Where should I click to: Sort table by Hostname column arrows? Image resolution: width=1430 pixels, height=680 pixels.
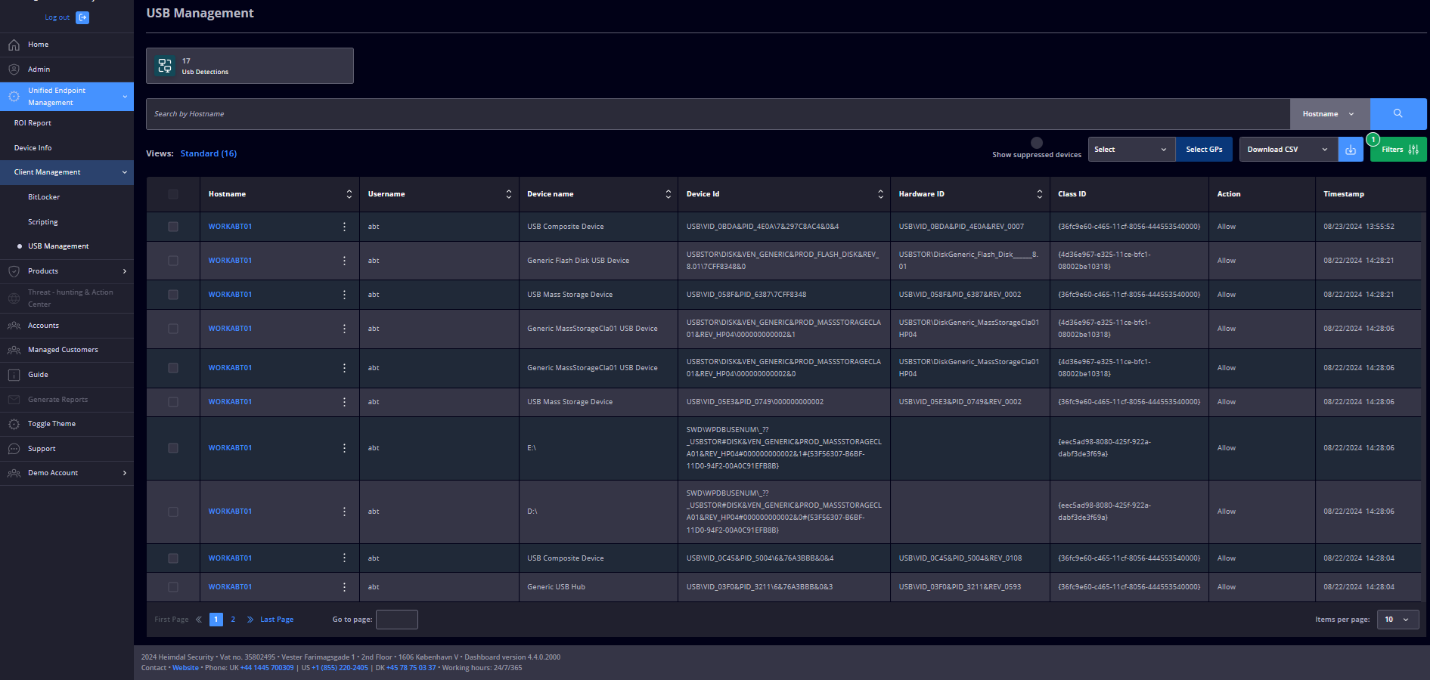coord(349,194)
